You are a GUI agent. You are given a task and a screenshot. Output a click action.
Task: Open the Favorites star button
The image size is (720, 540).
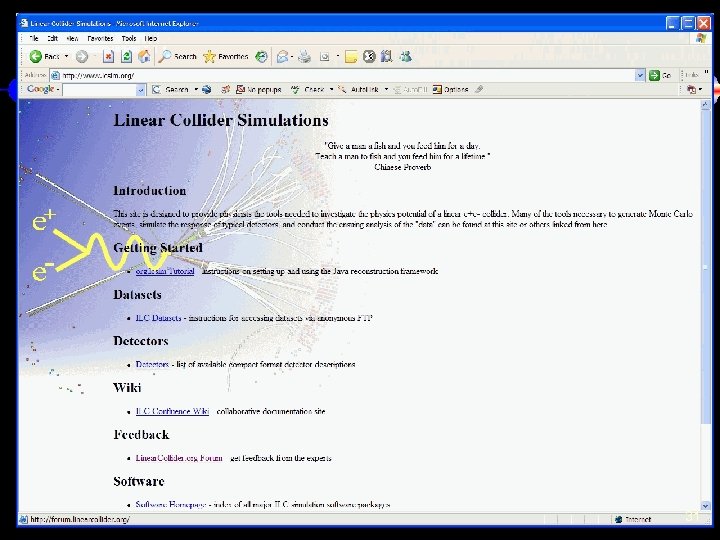pos(226,56)
